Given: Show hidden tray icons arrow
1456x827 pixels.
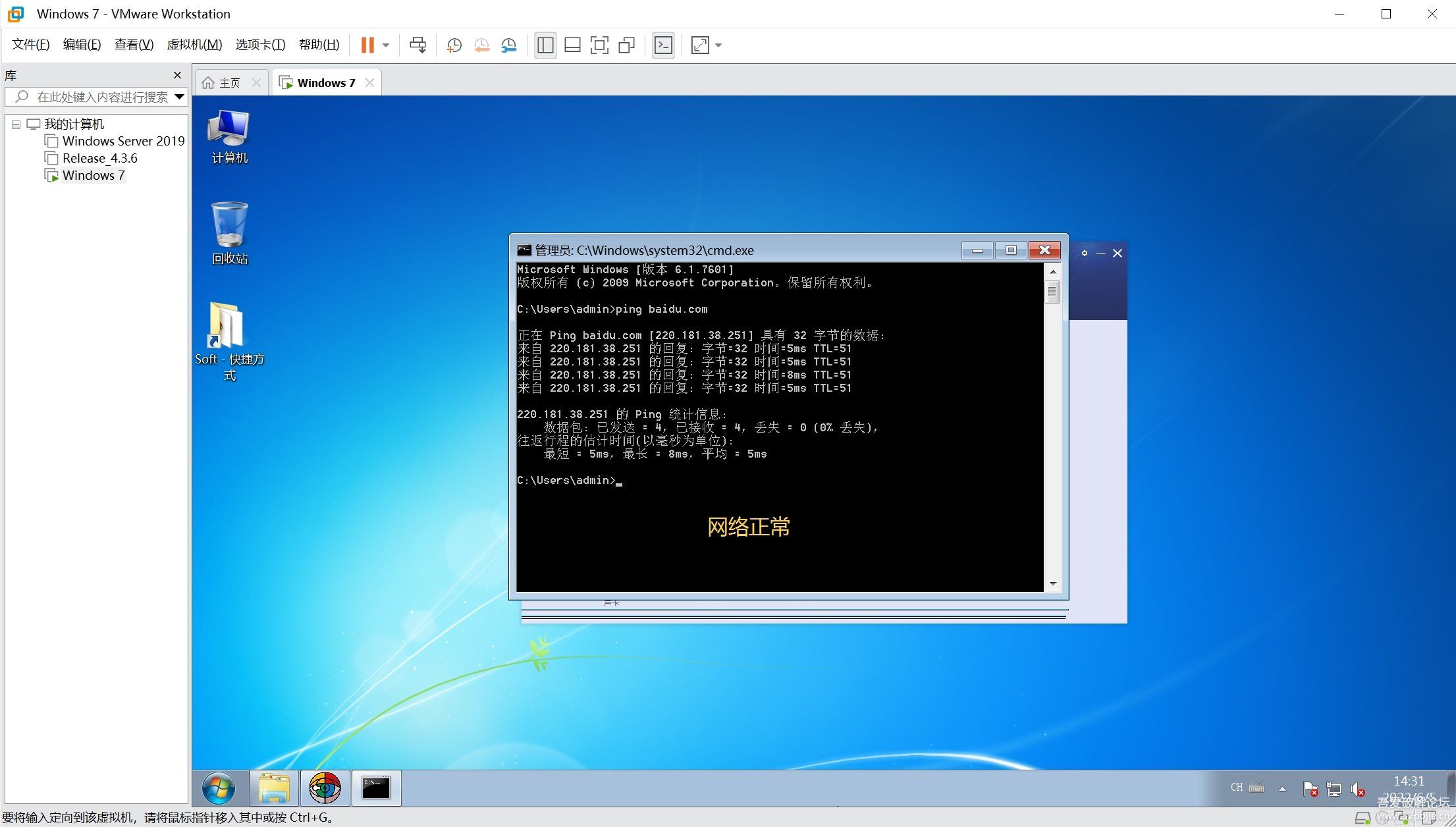Looking at the screenshot, I should 1281,788.
